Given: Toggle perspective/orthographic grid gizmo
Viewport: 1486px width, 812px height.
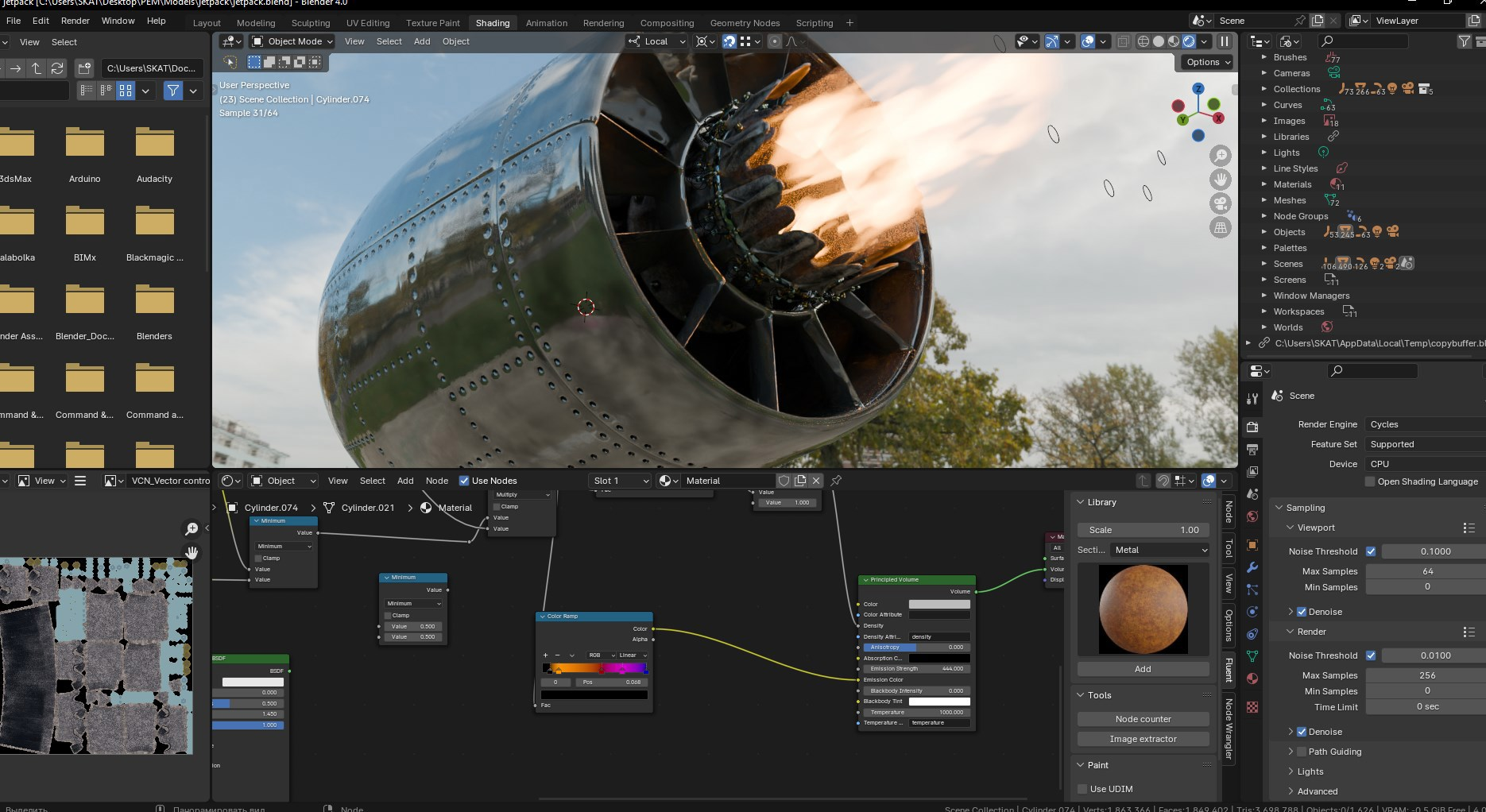Looking at the screenshot, I should click(1221, 227).
